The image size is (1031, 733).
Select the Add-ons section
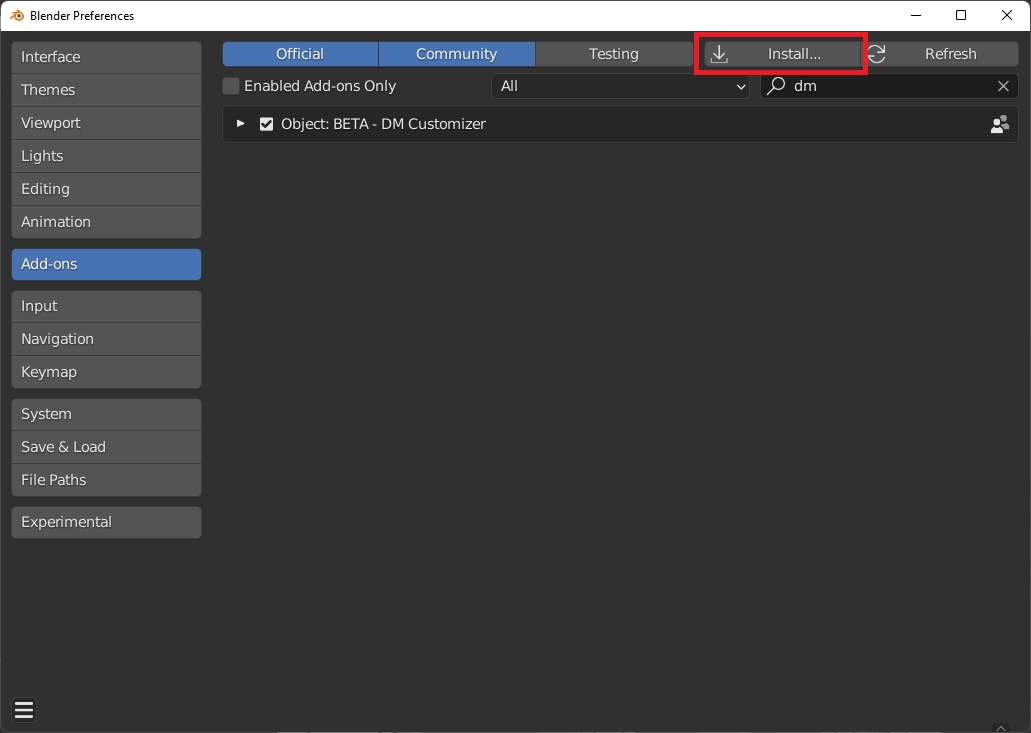(107, 264)
